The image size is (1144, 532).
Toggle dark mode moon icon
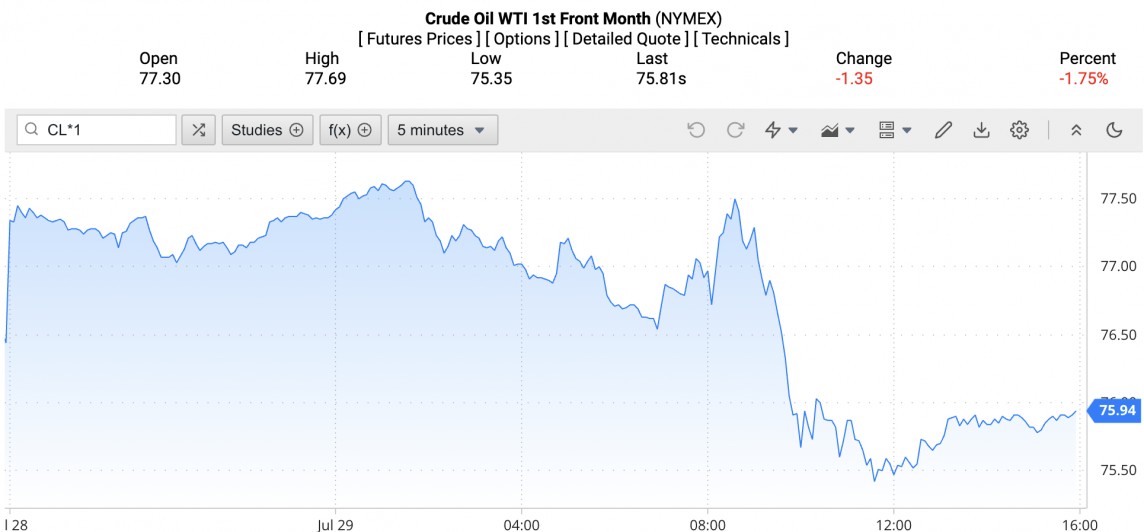coord(1114,130)
